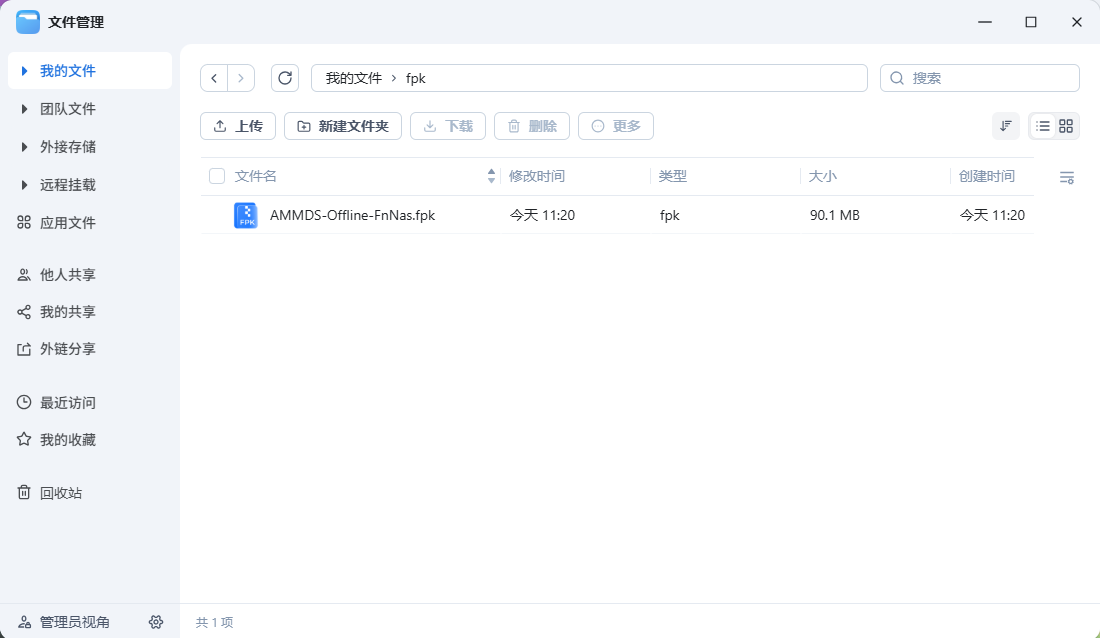1100x638 pixels.
Task: Click the 上传 button
Action: pos(237,126)
